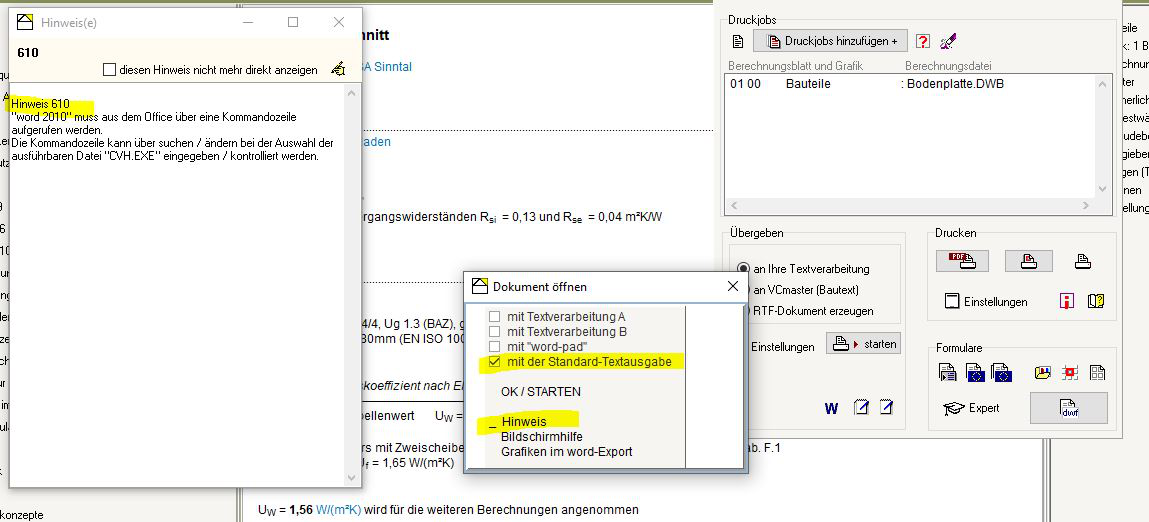Close the Dokument öffnen dialog
The height and width of the screenshot is (522, 1149).
pos(732,286)
